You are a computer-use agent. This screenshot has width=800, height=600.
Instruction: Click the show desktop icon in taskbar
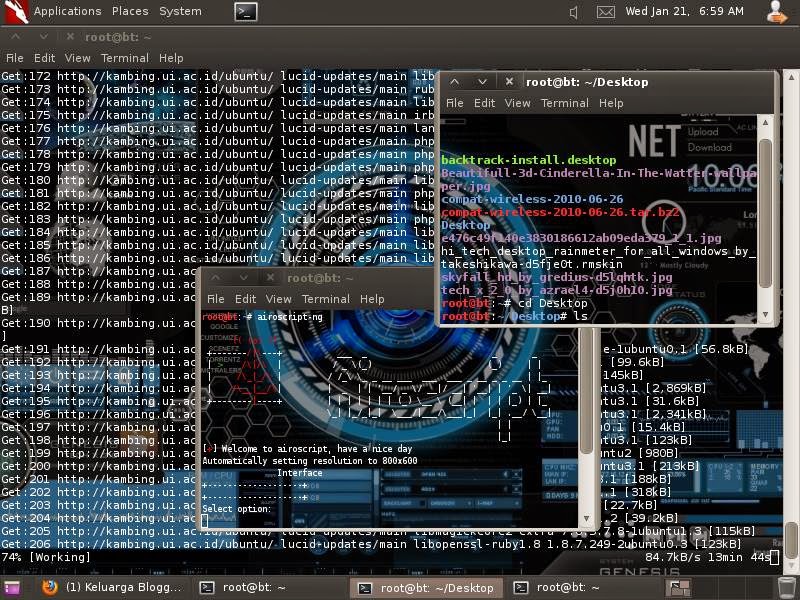pyautogui.click(x=12, y=588)
